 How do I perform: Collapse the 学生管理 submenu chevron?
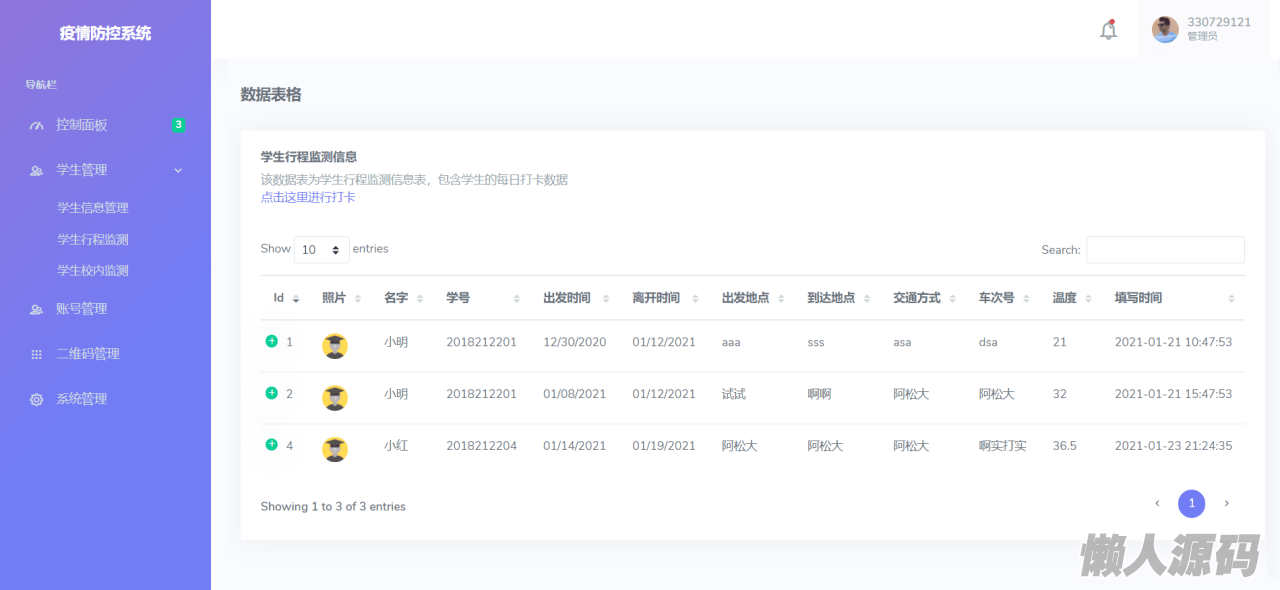point(178,171)
